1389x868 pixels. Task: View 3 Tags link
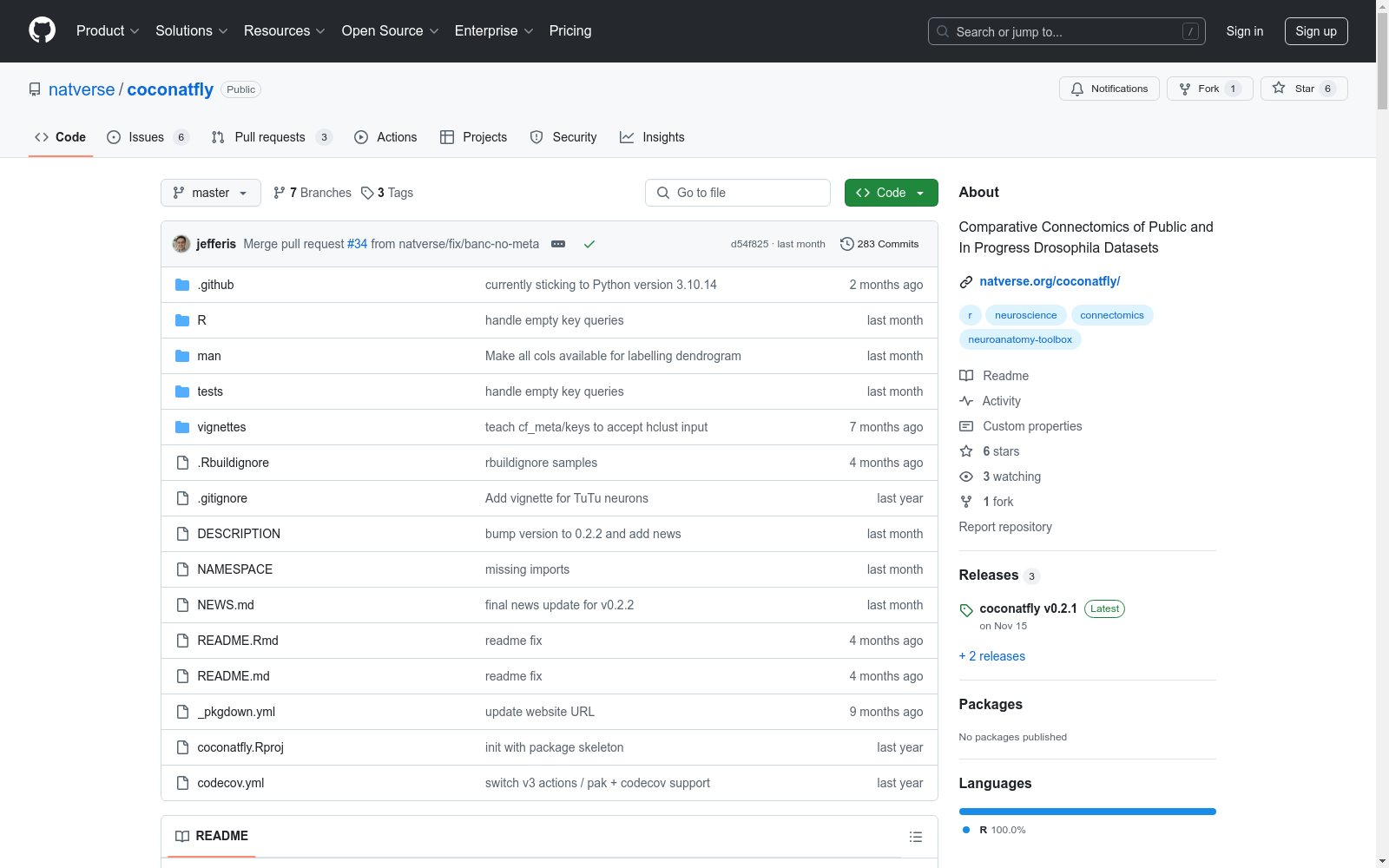click(x=387, y=193)
